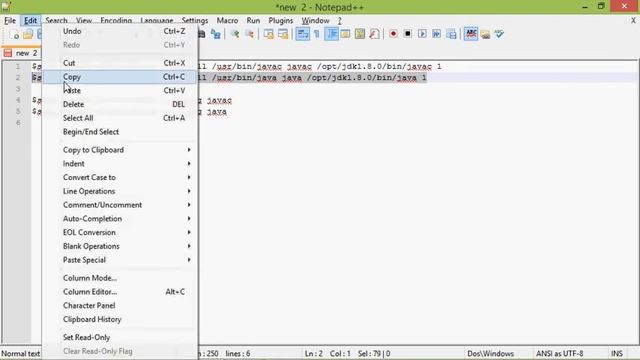The image size is (640, 360).
Task: Click the toolbar icon right of ABC
Action: click(485, 34)
